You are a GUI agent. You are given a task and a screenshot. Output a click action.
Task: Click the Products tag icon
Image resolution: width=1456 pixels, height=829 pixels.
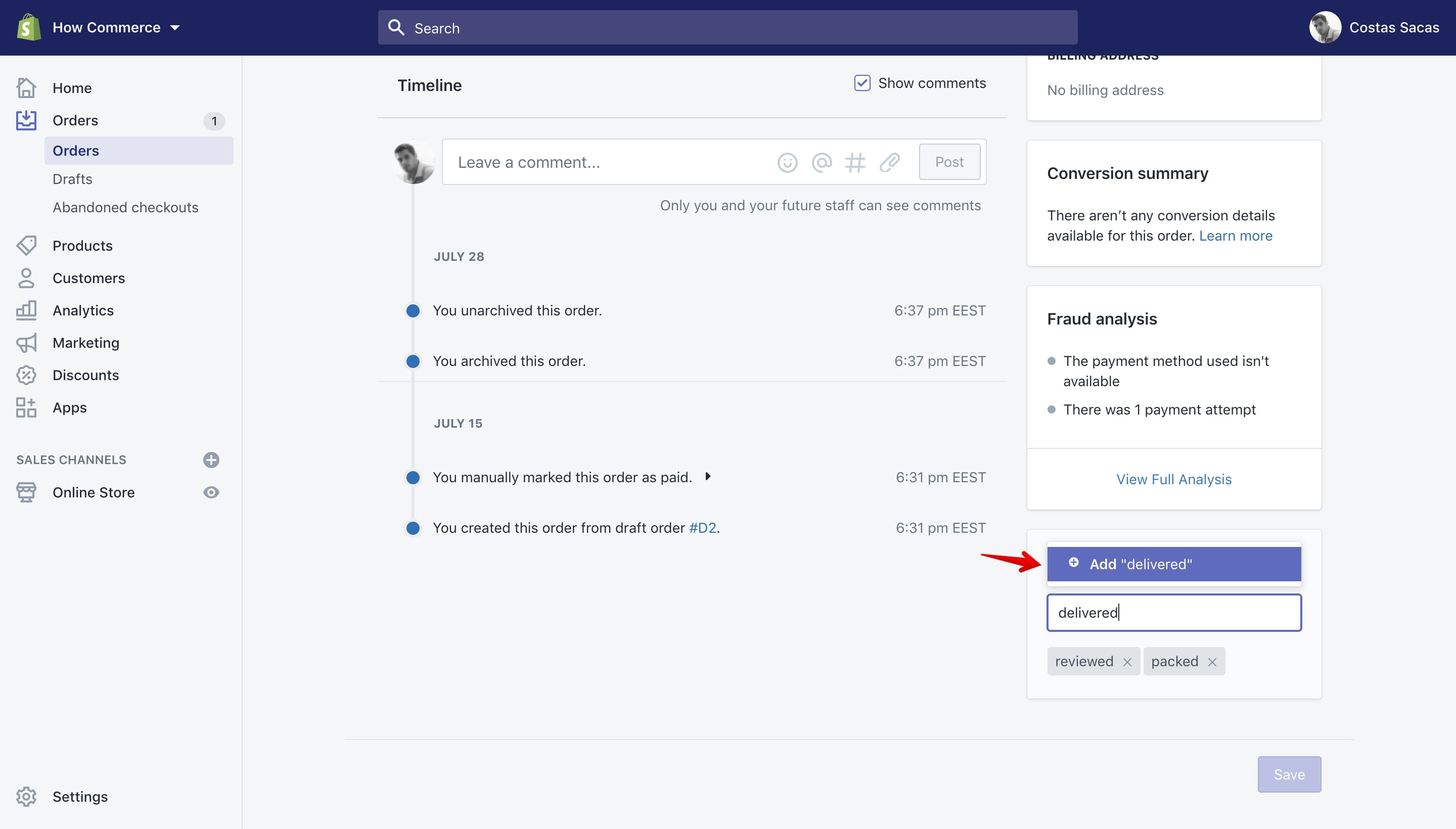[x=26, y=245]
